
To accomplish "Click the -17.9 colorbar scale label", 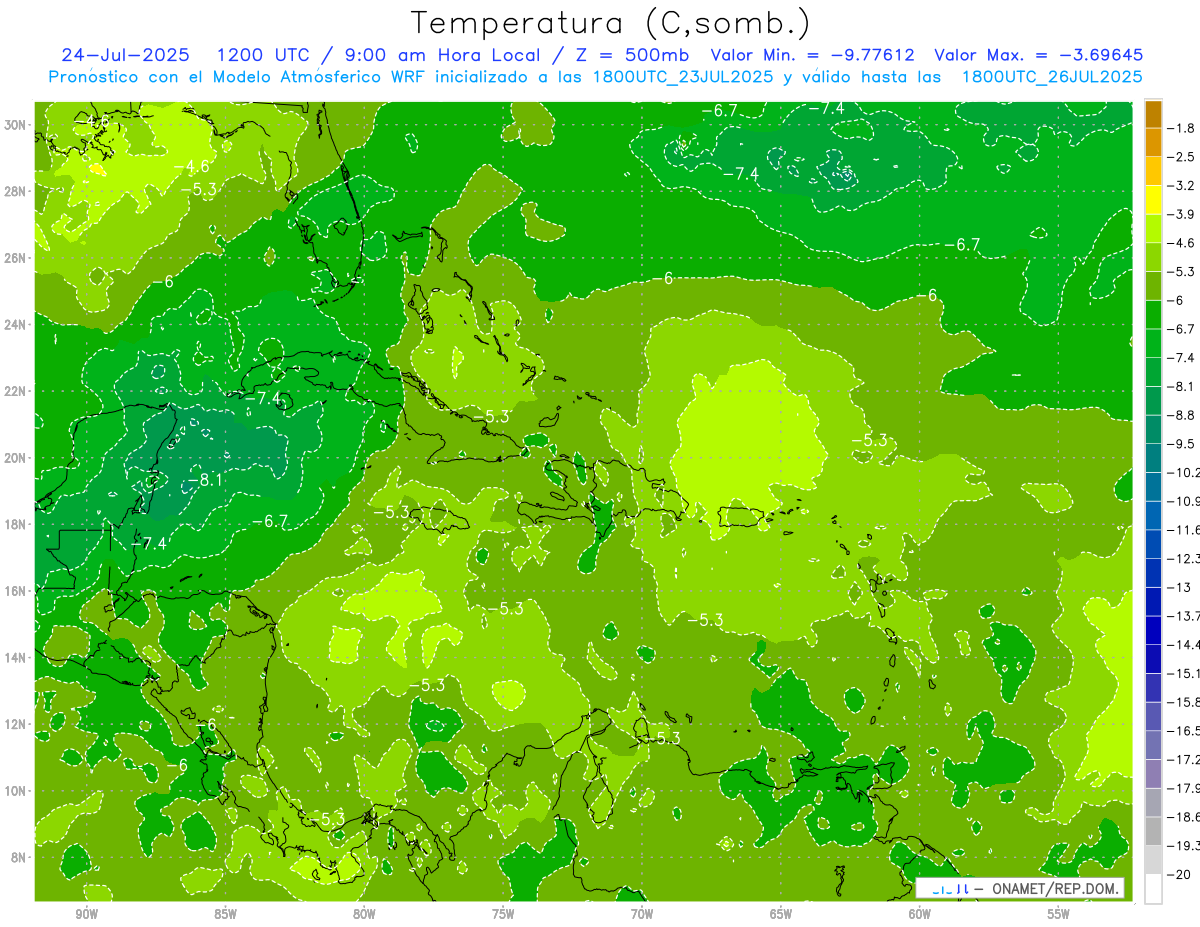I will click(1183, 788).
